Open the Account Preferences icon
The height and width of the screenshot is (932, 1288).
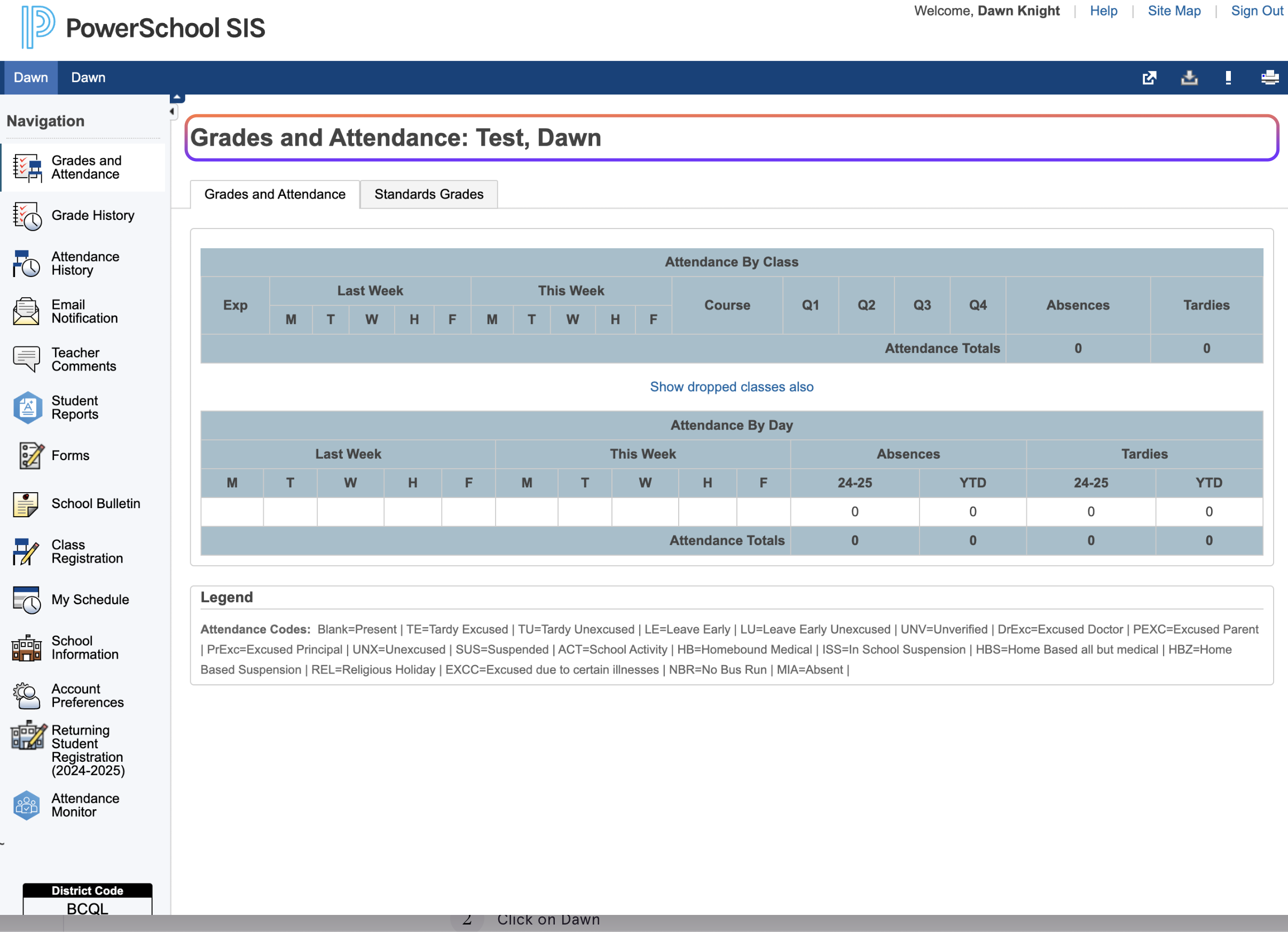[27, 696]
